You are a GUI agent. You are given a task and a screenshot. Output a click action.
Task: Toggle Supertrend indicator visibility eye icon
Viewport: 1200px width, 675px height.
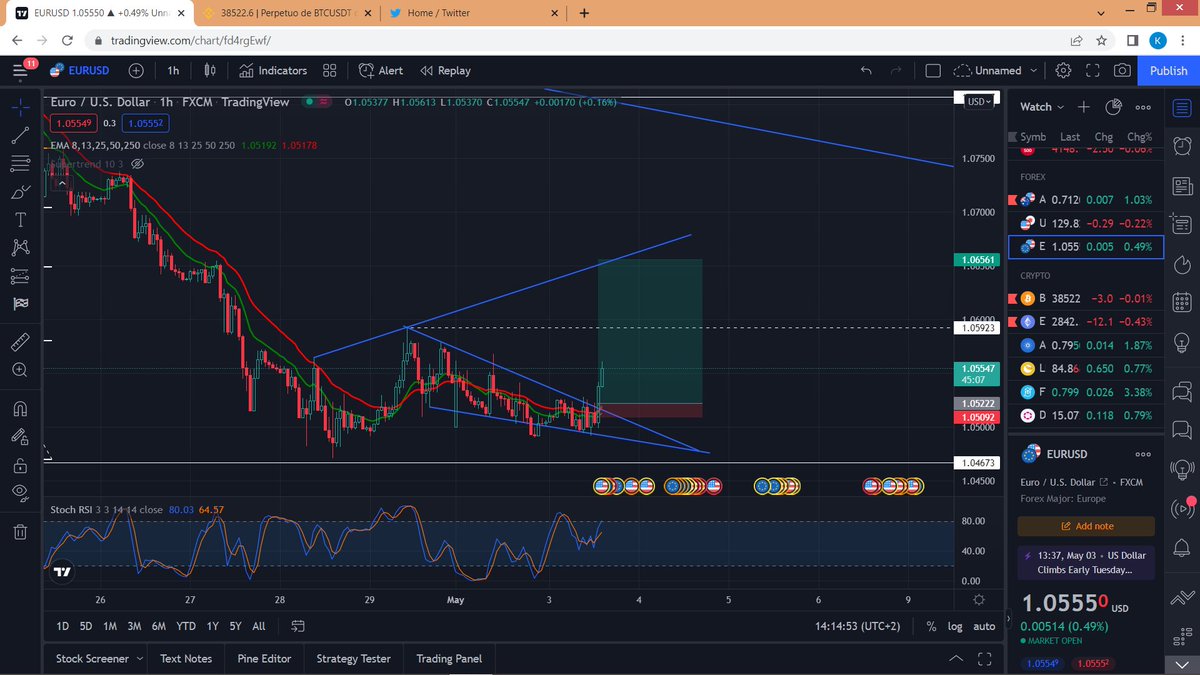(138, 163)
